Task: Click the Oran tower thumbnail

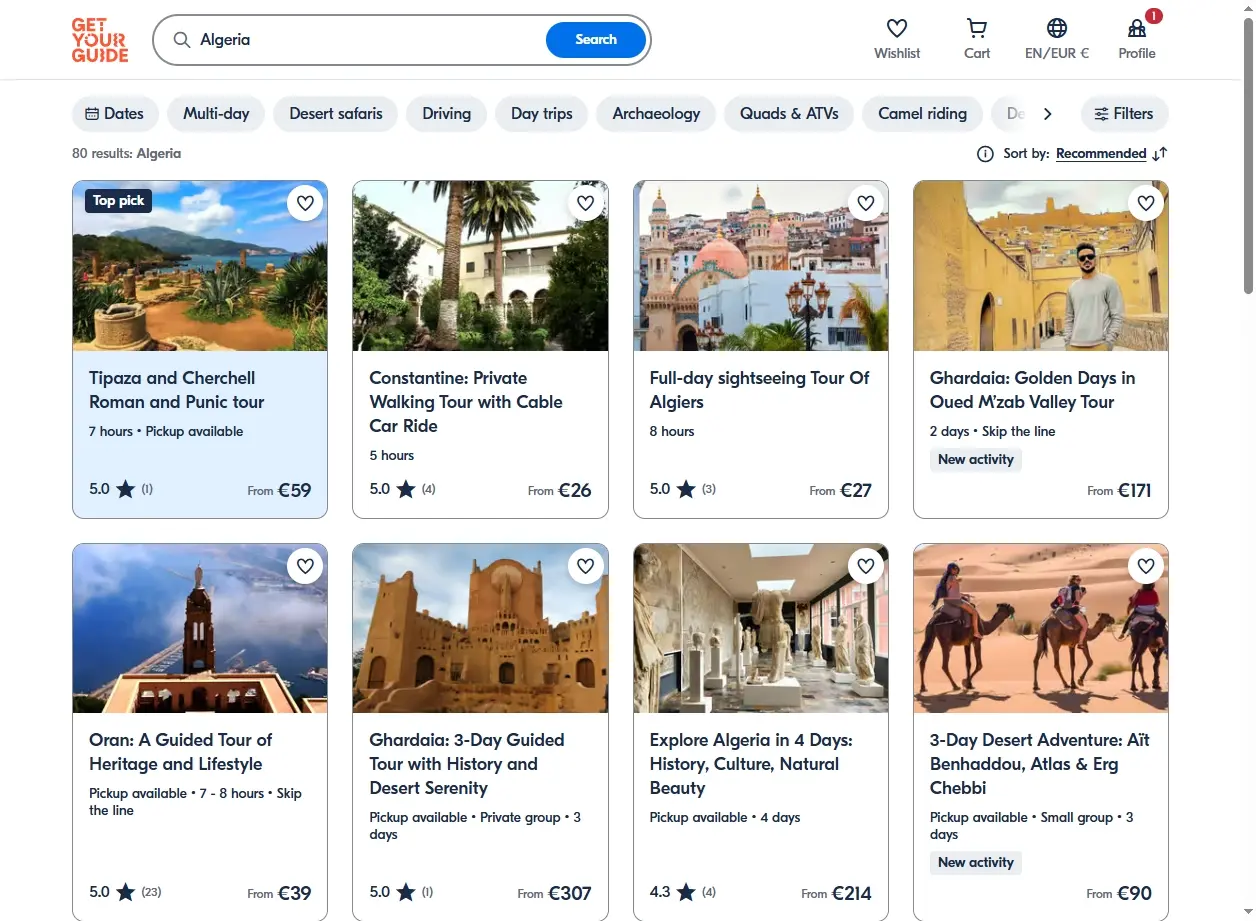Action: 200,628
